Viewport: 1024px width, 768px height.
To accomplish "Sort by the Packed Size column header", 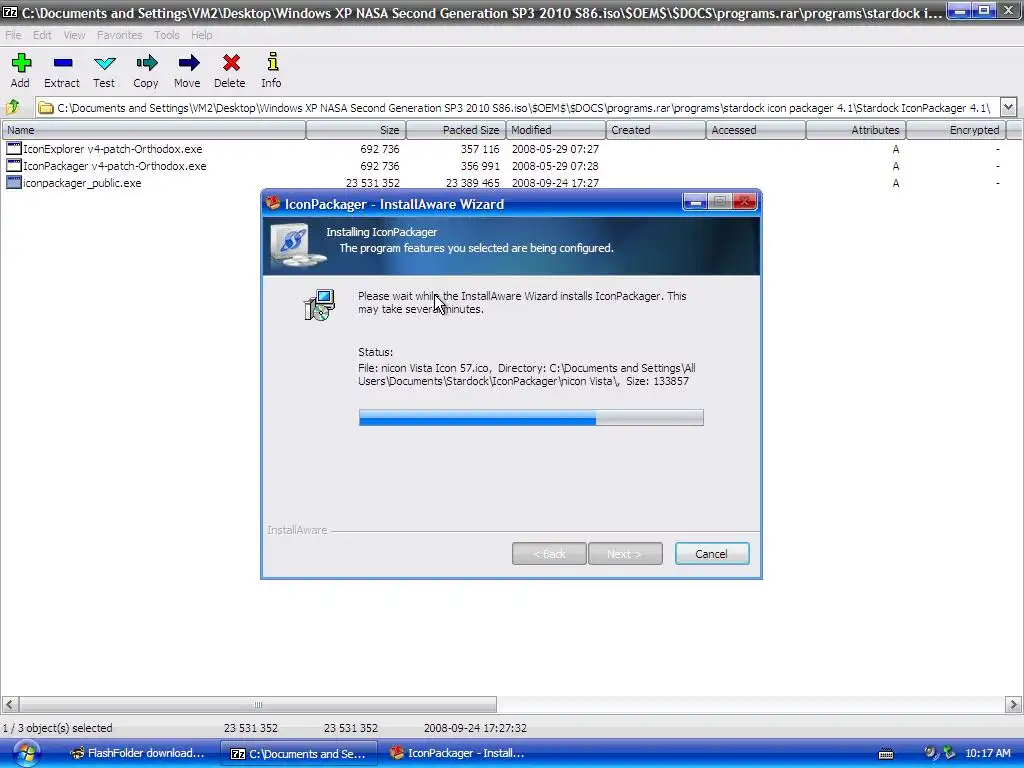I will [456, 130].
